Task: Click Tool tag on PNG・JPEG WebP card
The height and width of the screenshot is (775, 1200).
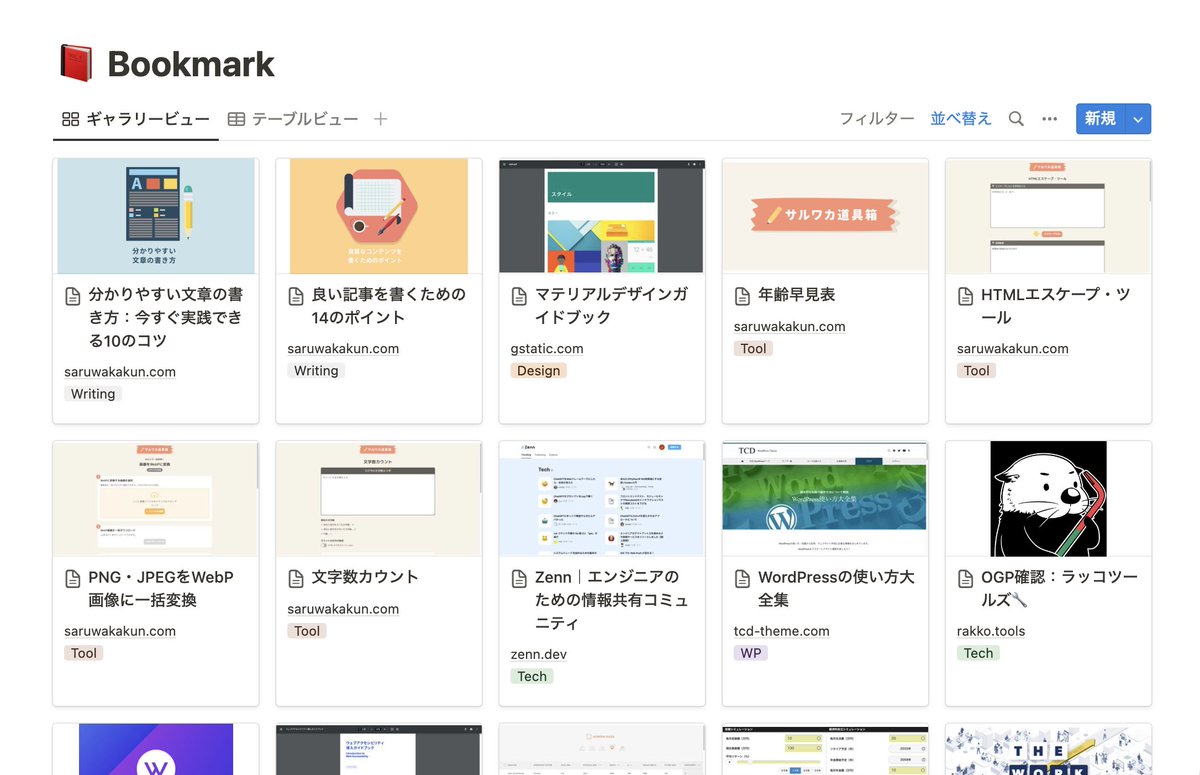Action: pyautogui.click(x=84, y=653)
